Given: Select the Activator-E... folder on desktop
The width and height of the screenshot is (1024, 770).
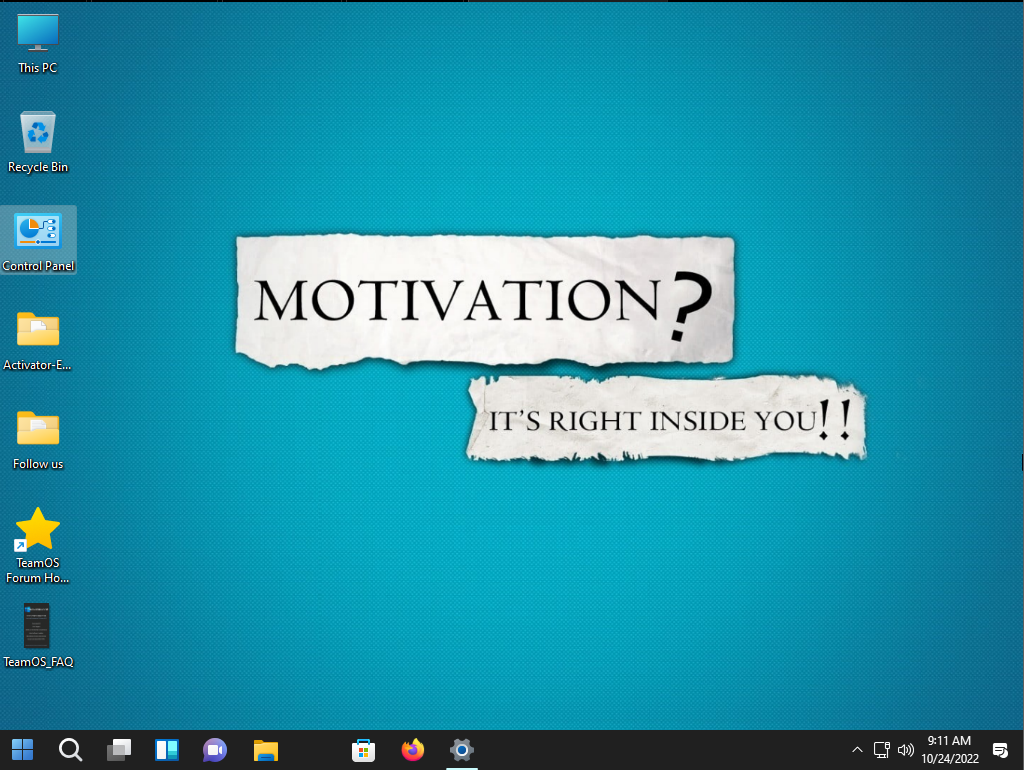Looking at the screenshot, I should pos(37,340).
